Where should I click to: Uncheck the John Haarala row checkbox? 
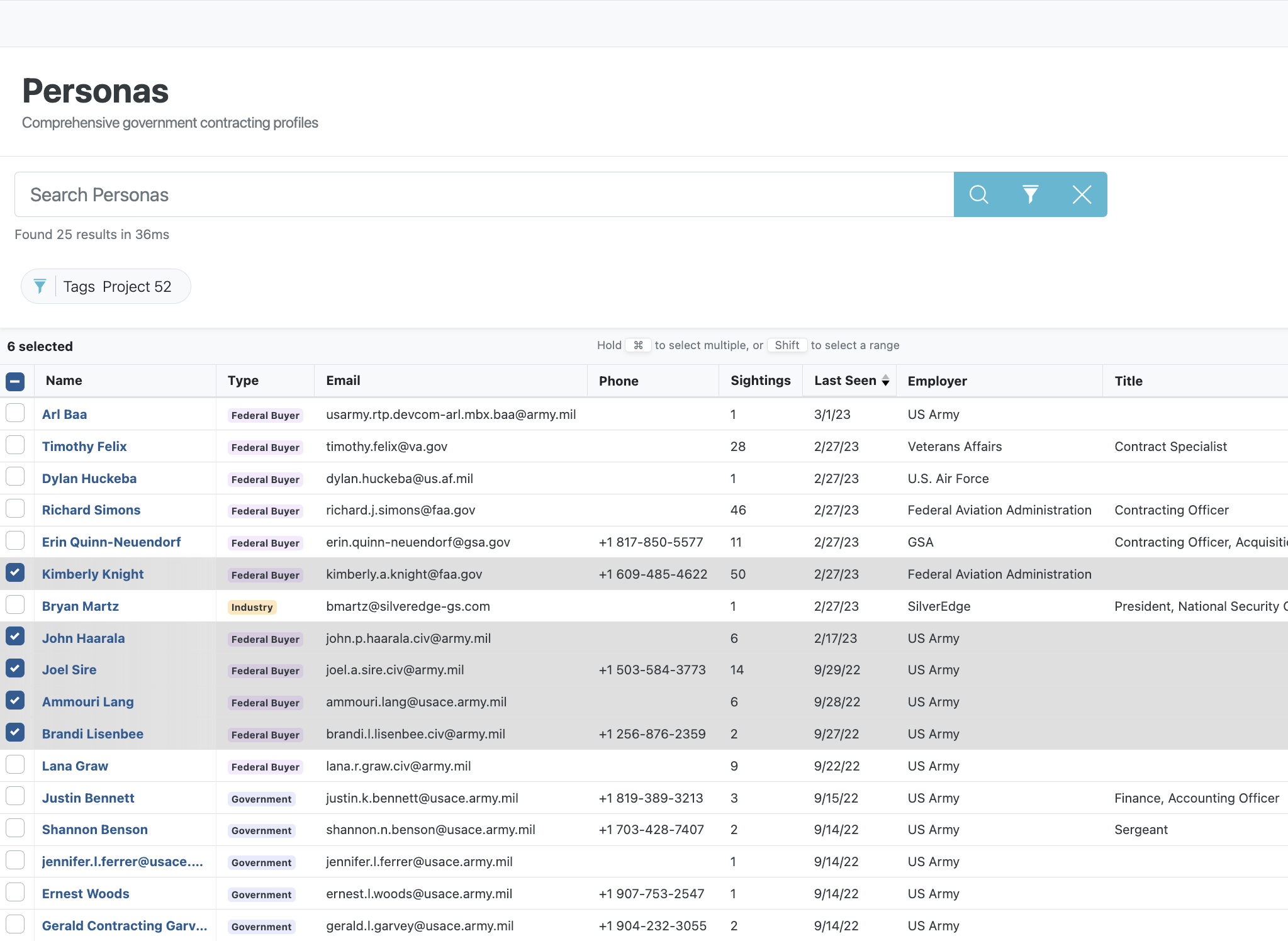(15, 637)
